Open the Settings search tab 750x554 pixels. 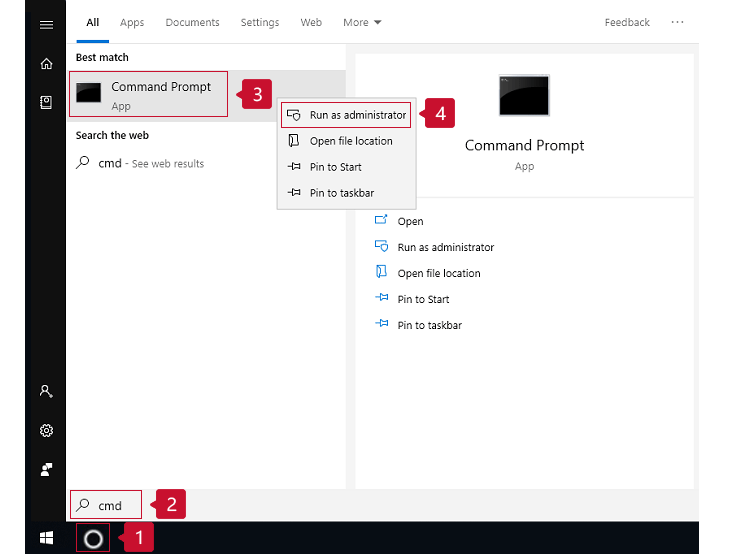pos(260,22)
